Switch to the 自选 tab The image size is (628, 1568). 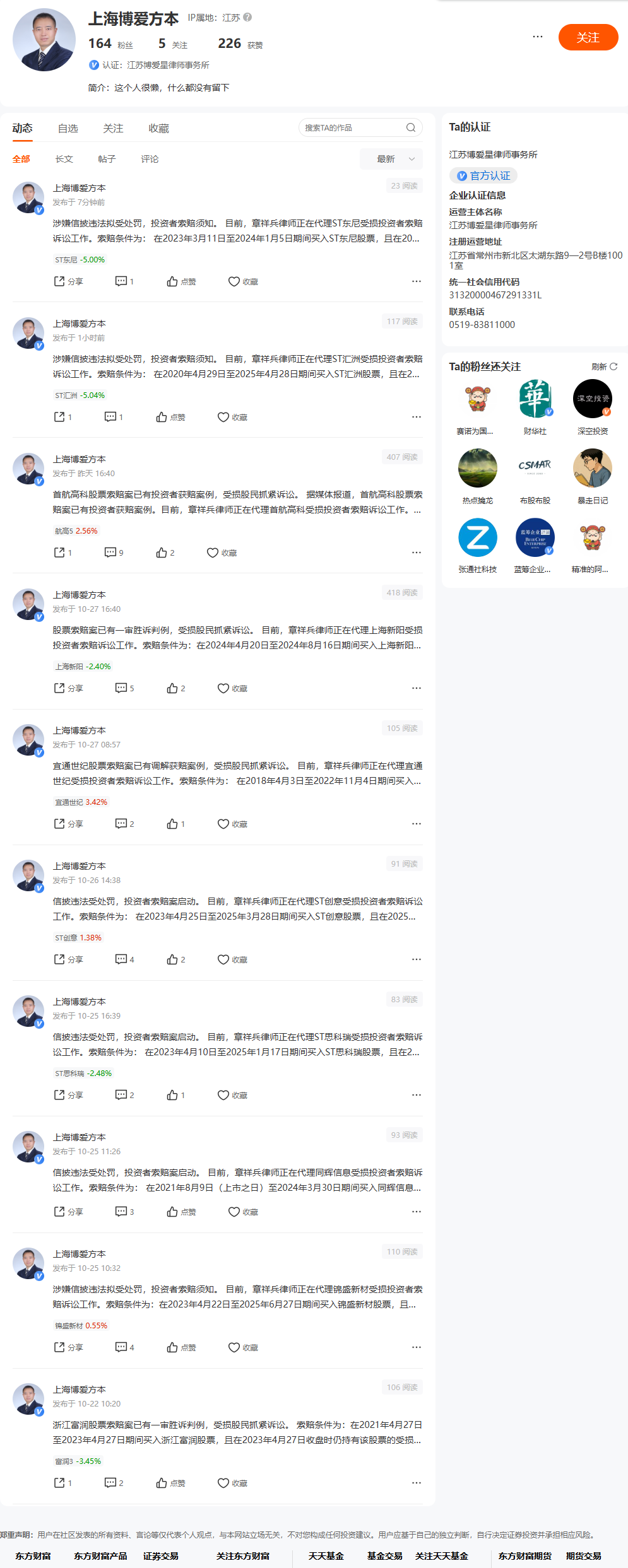(68, 128)
